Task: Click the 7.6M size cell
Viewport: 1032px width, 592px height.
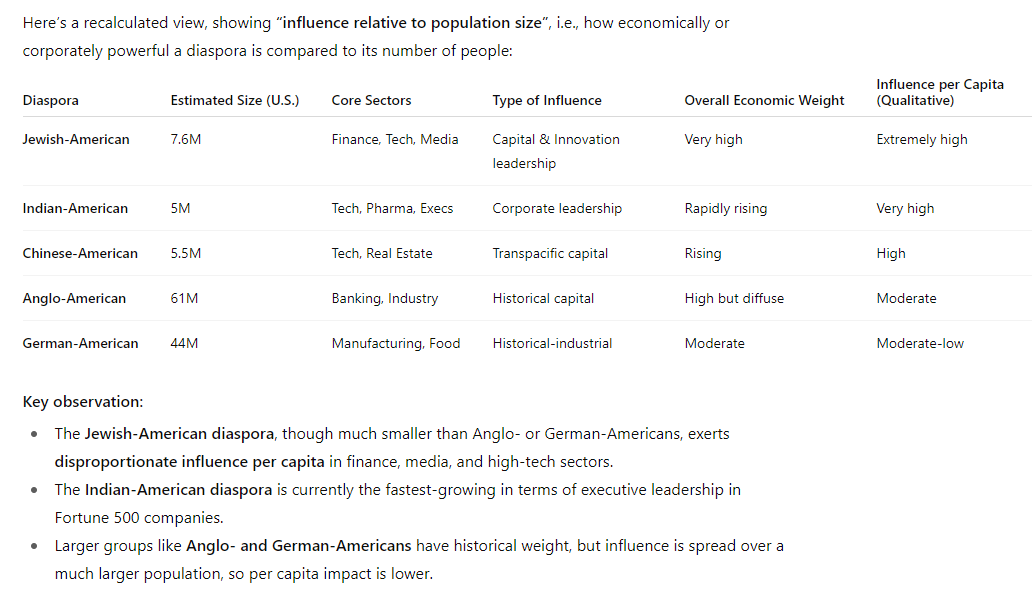Action: pyautogui.click(x=186, y=140)
